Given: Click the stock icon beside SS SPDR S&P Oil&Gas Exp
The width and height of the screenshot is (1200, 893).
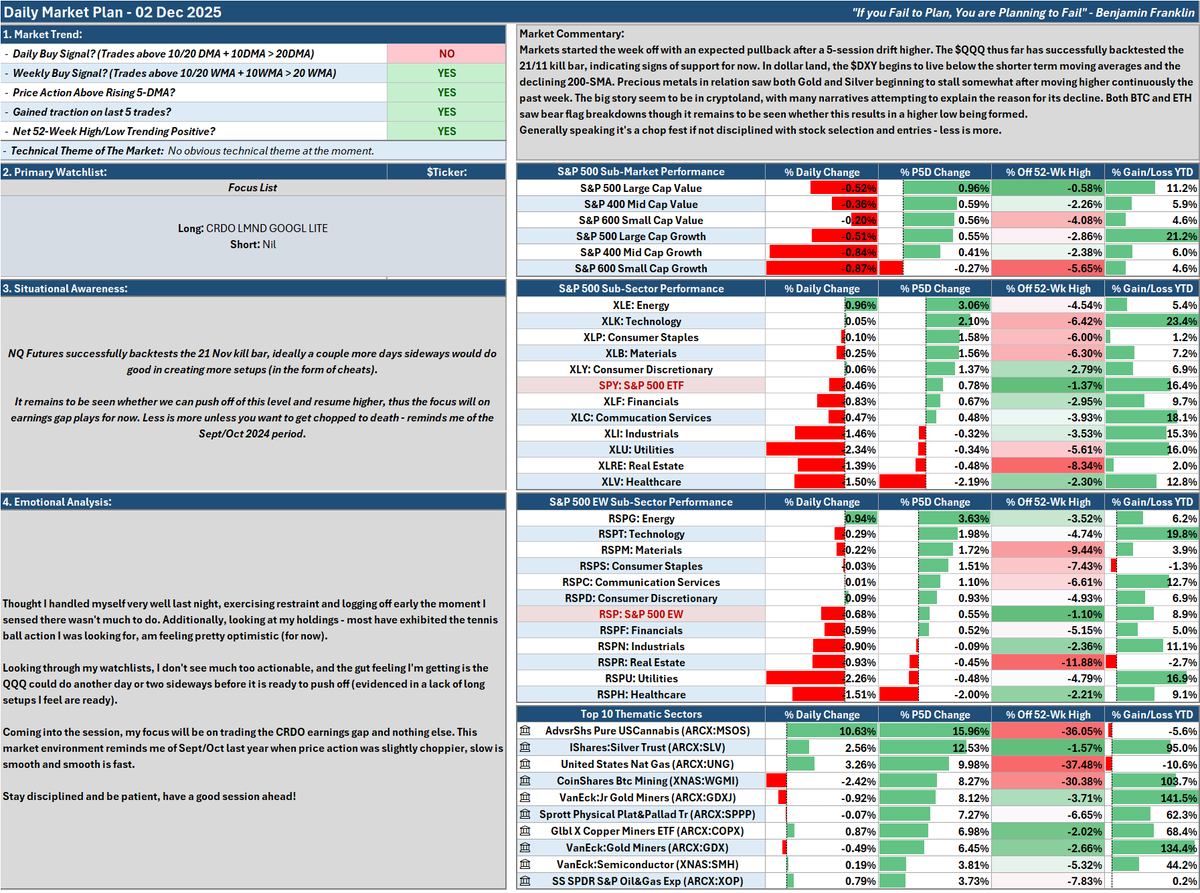Looking at the screenshot, I should click(x=525, y=881).
